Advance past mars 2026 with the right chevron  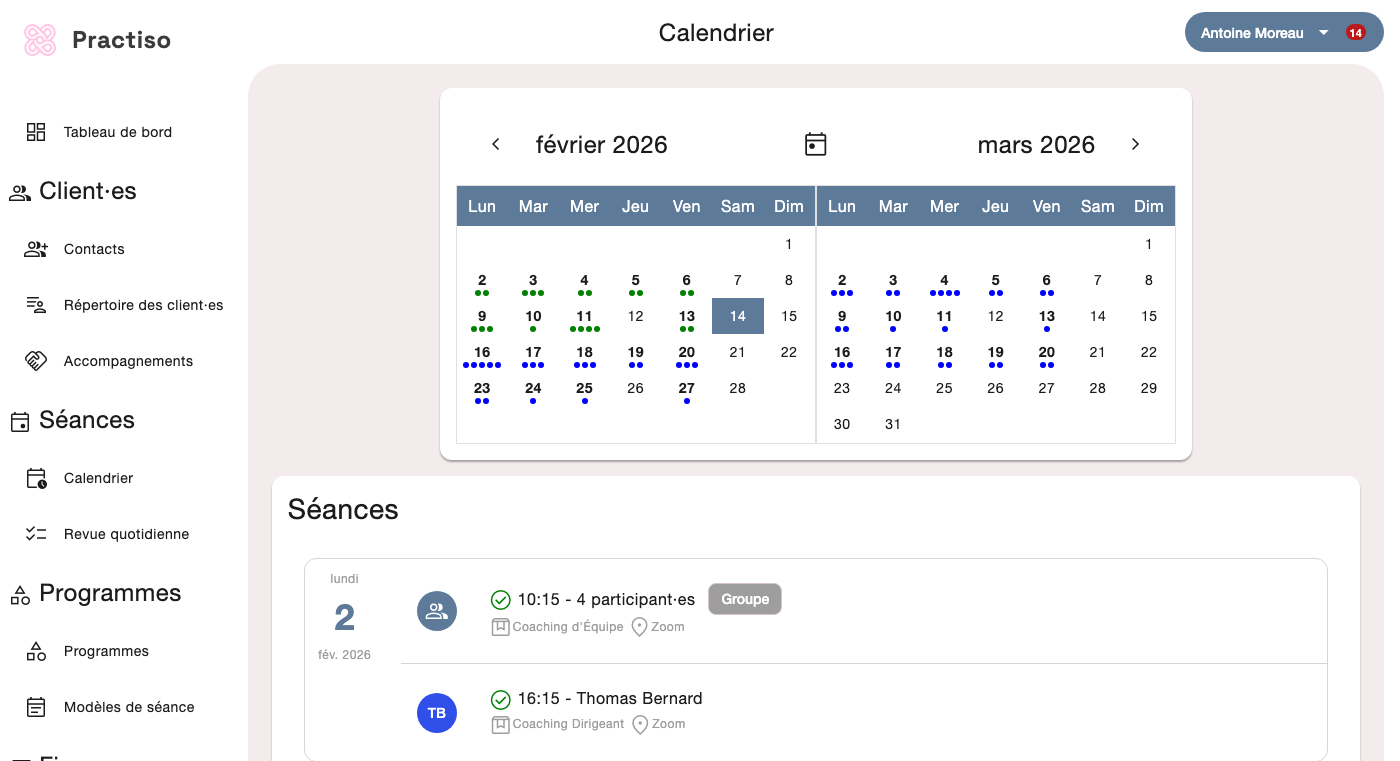(1135, 143)
